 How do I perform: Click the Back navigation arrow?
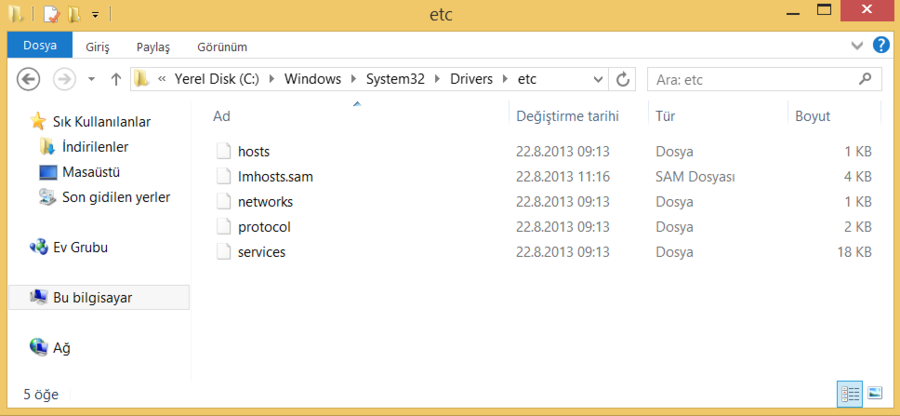coord(28,78)
